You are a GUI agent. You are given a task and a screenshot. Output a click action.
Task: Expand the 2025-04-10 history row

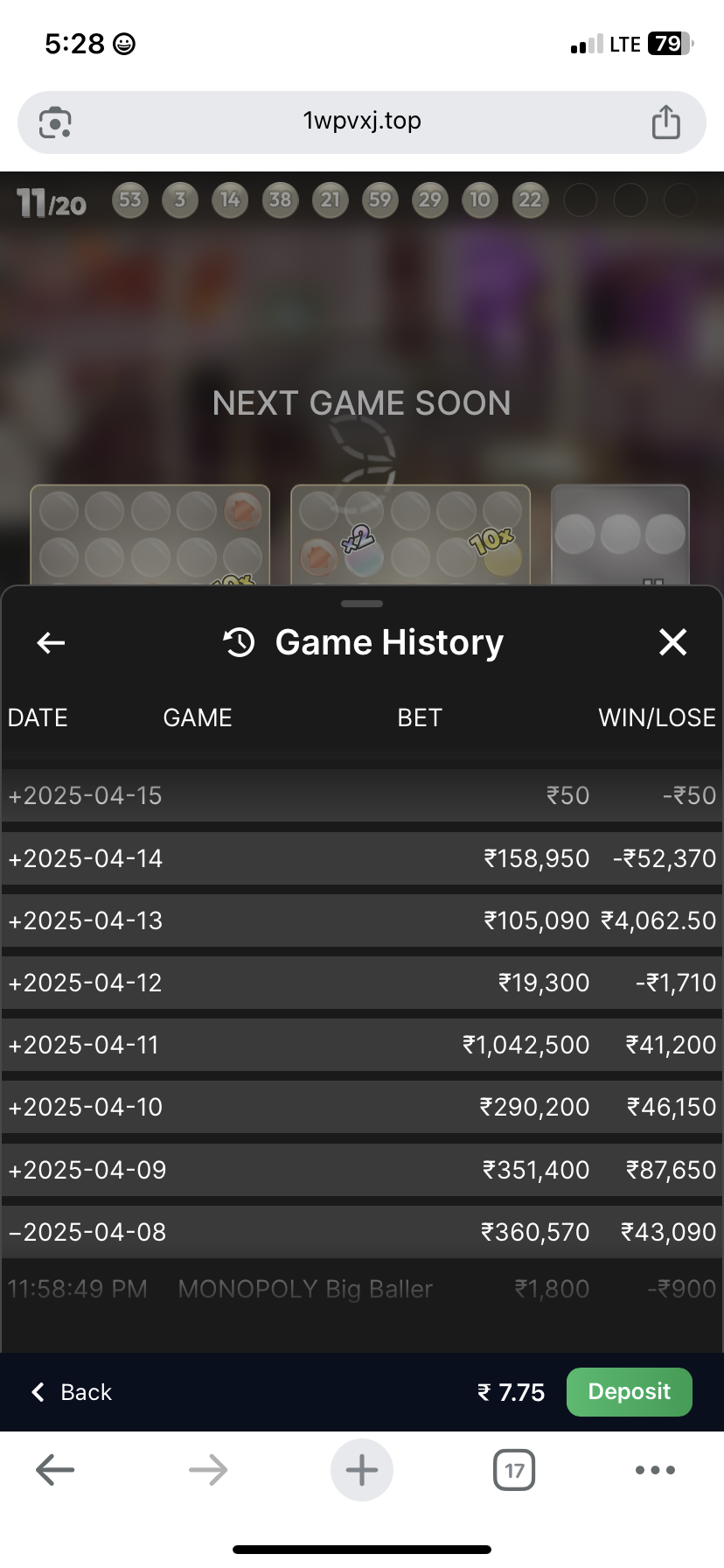tap(86, 1107)
